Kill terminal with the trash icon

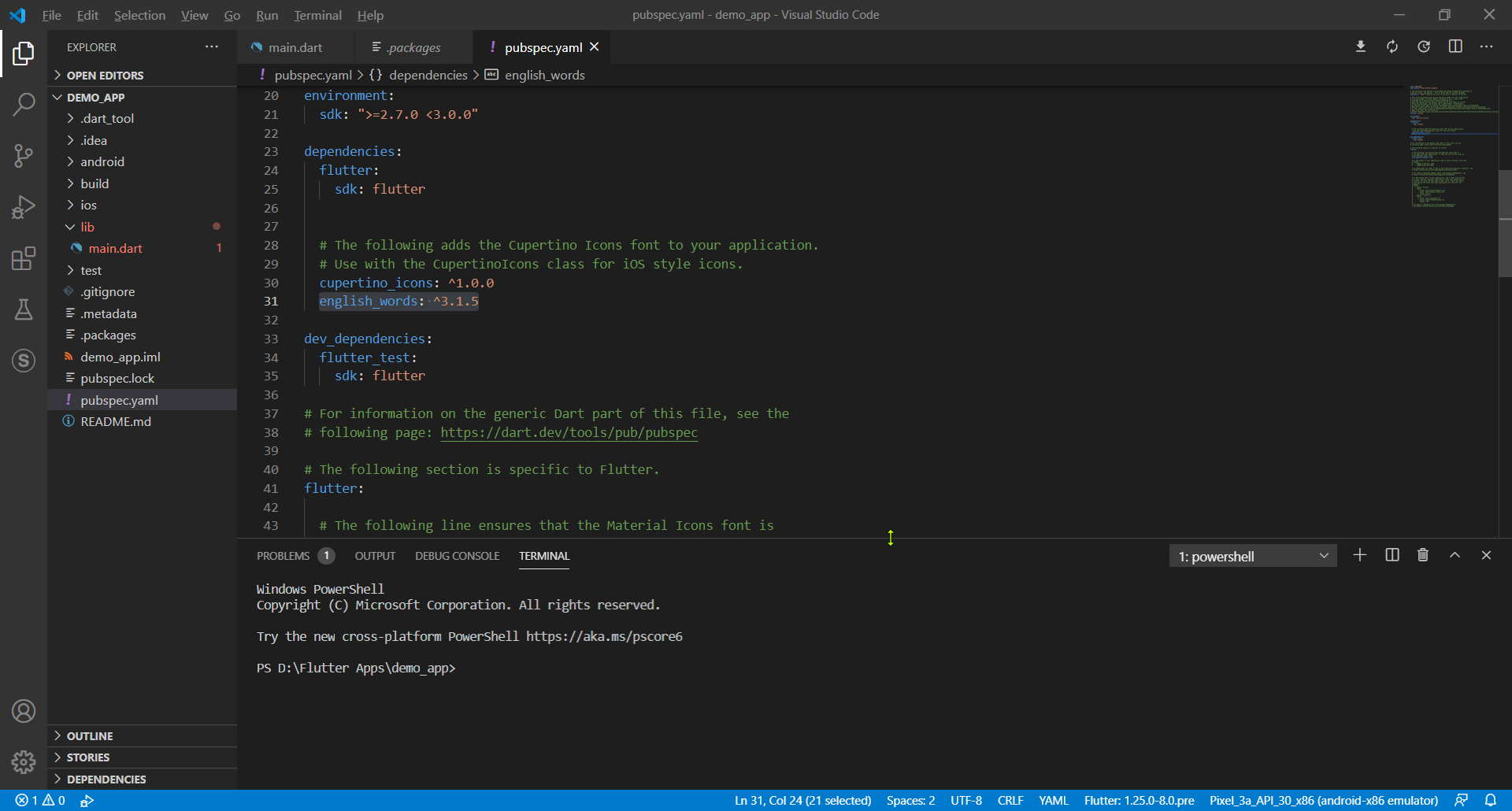click(x=1423, y=556)
